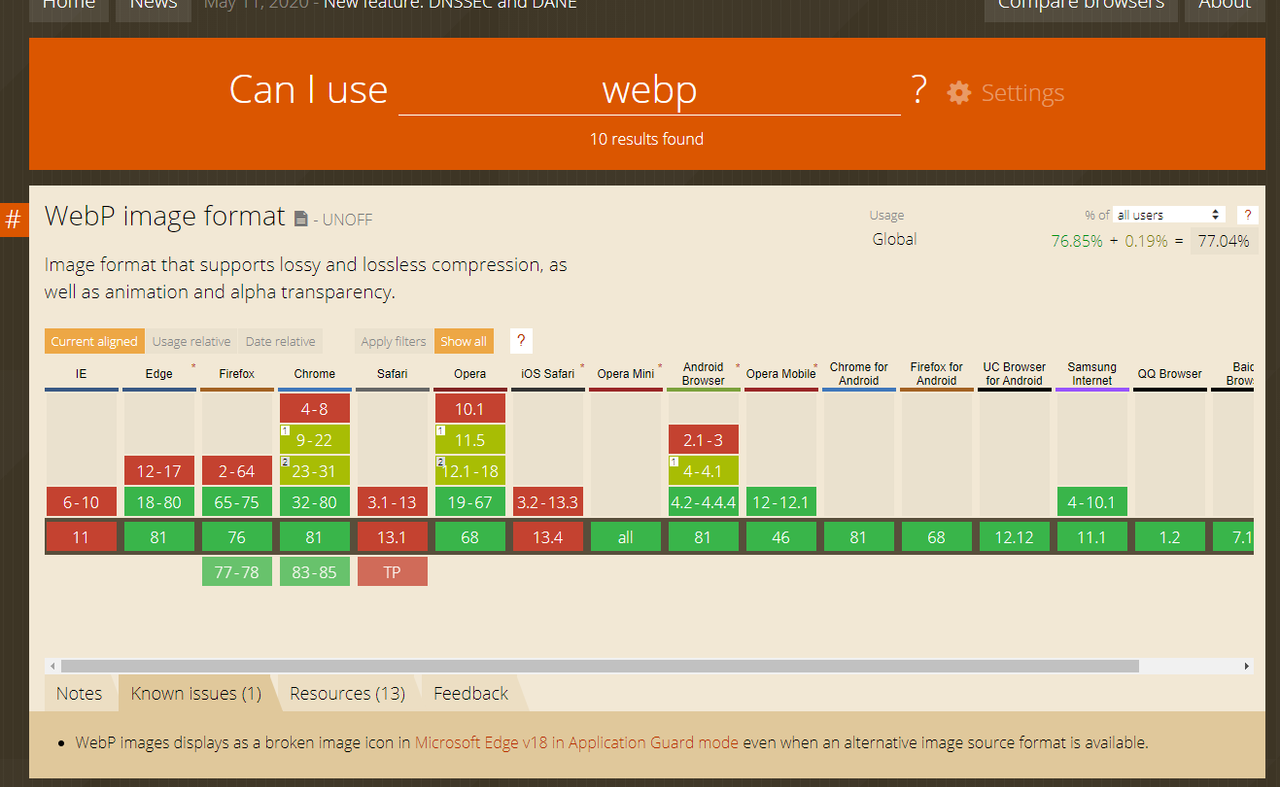This screenshot has height=787, width=1280.
Task: Click the scrollbar right arrow
Action: [x=1247, y=666]
